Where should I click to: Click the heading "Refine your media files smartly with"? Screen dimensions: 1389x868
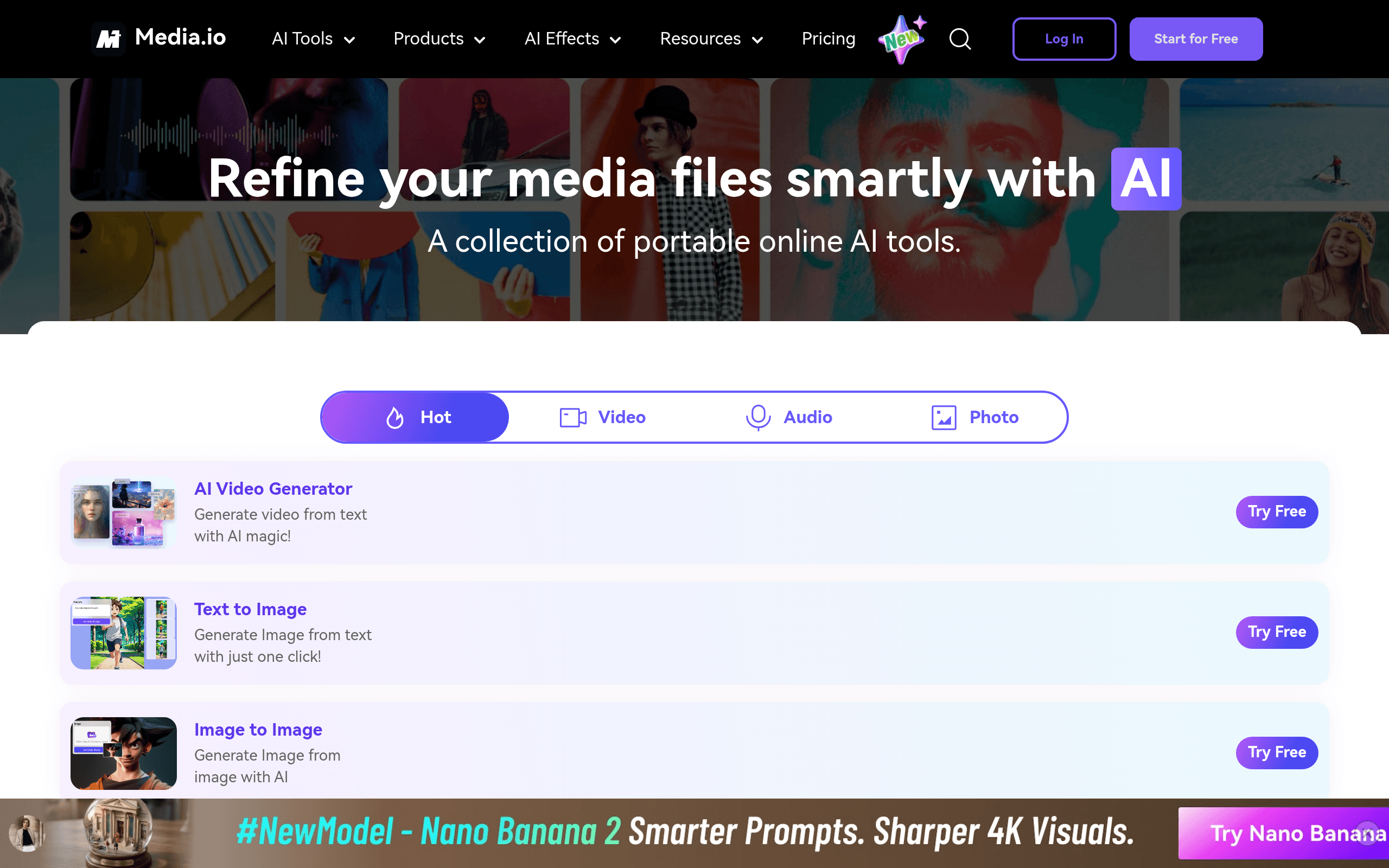click(x=652, y=178)
